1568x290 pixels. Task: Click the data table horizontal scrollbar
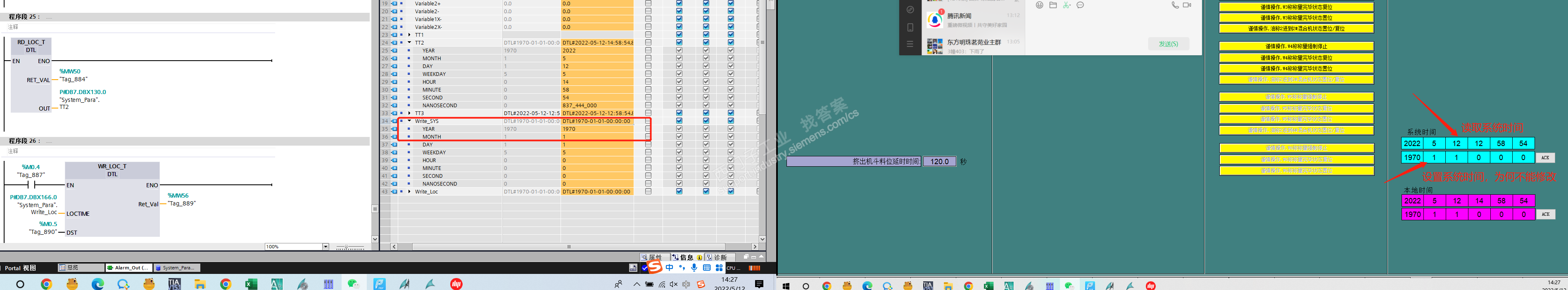[x=569, y=247]
